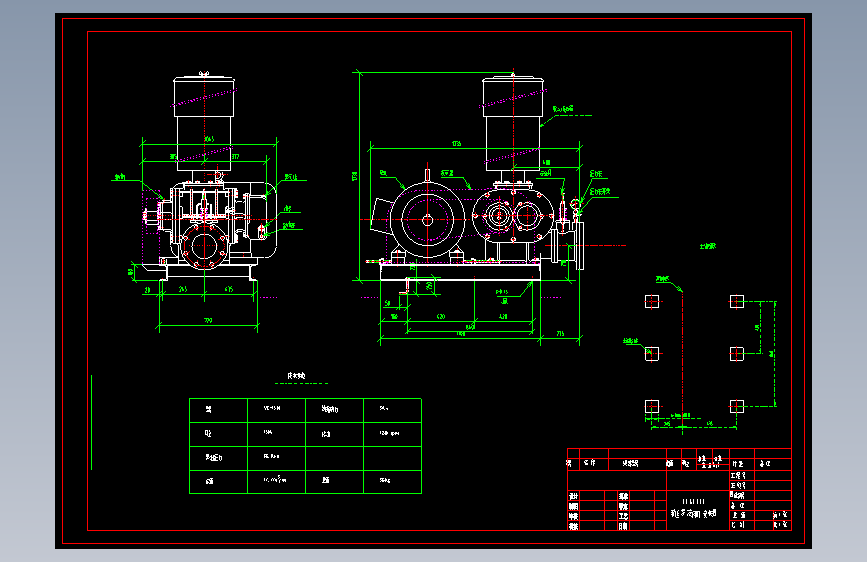The height and width of the screenshot is (562, 867).
Task: Click the top-left cell of the green parameter table
Action: (x=218, y=410)
